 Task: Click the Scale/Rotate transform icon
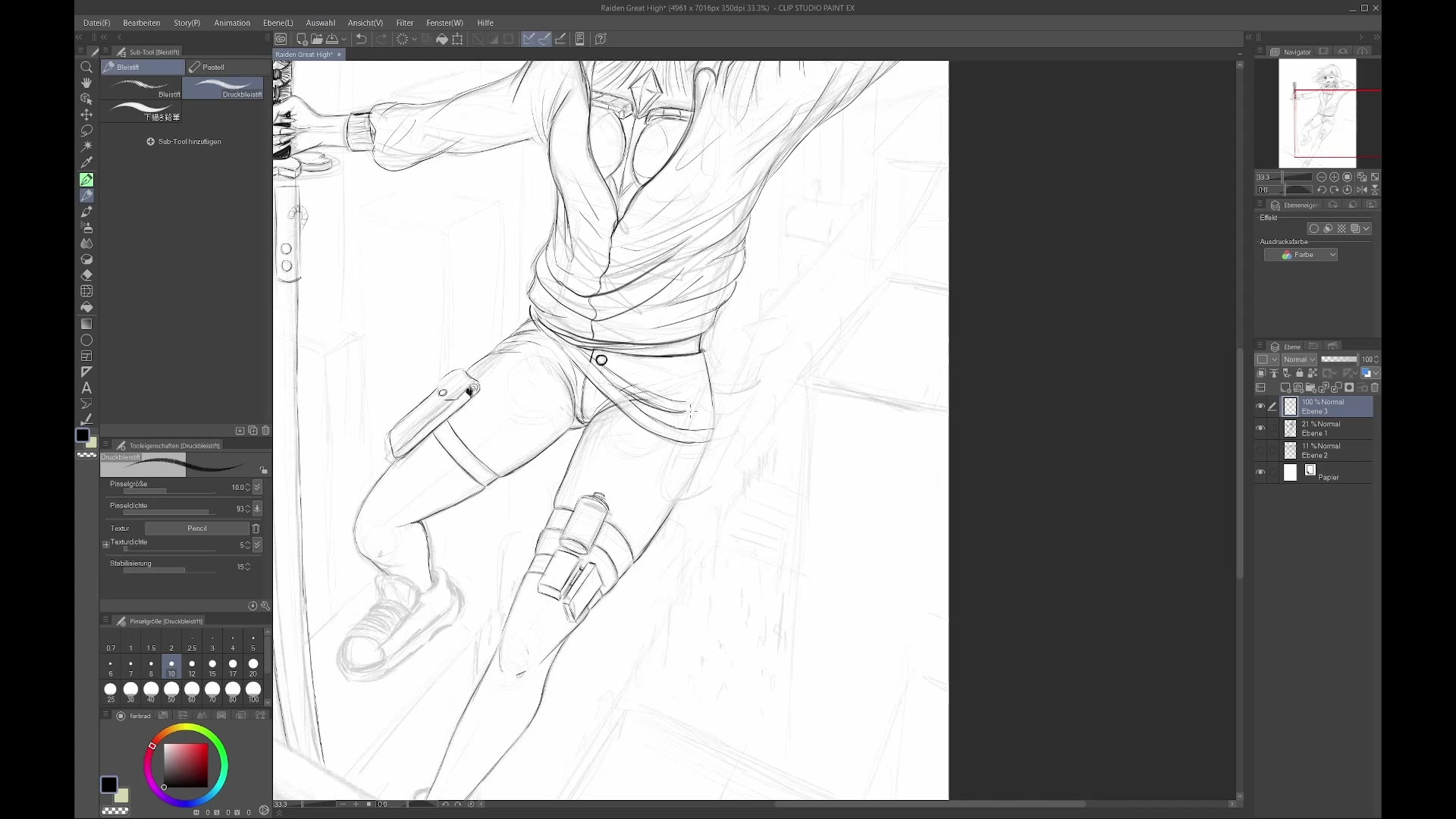click(x=457, y=39)
